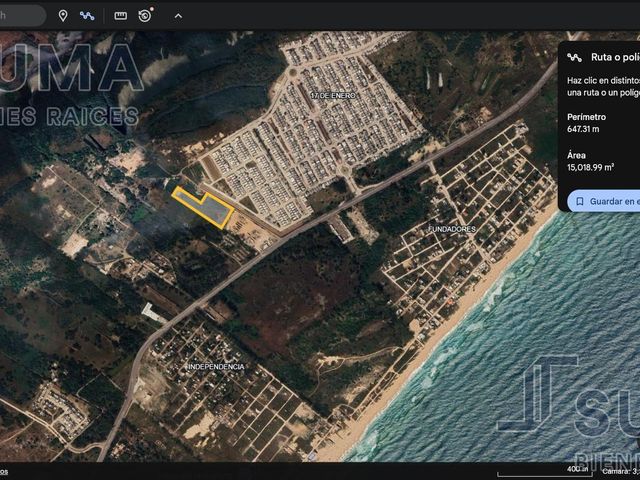Click the Cámara altitude readout
This screenshot has height=480, width=640.
pyautogui.click(x=620, y=471)
